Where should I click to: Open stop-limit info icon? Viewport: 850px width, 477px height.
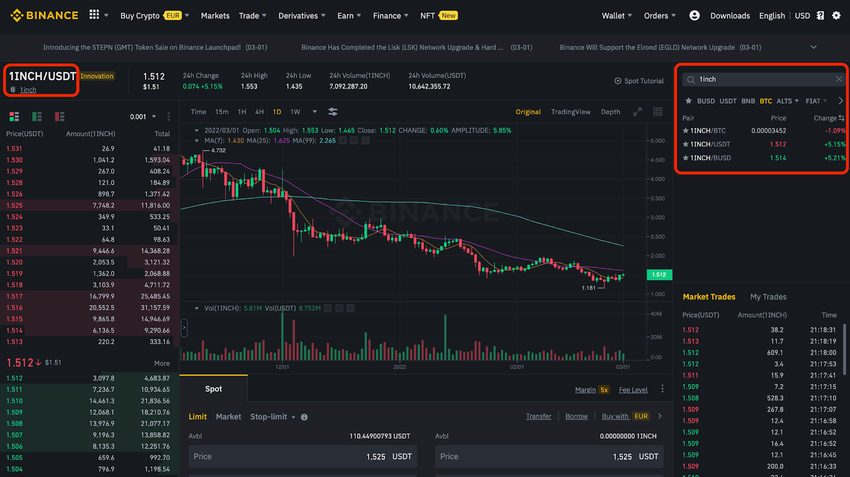[304, 417]
